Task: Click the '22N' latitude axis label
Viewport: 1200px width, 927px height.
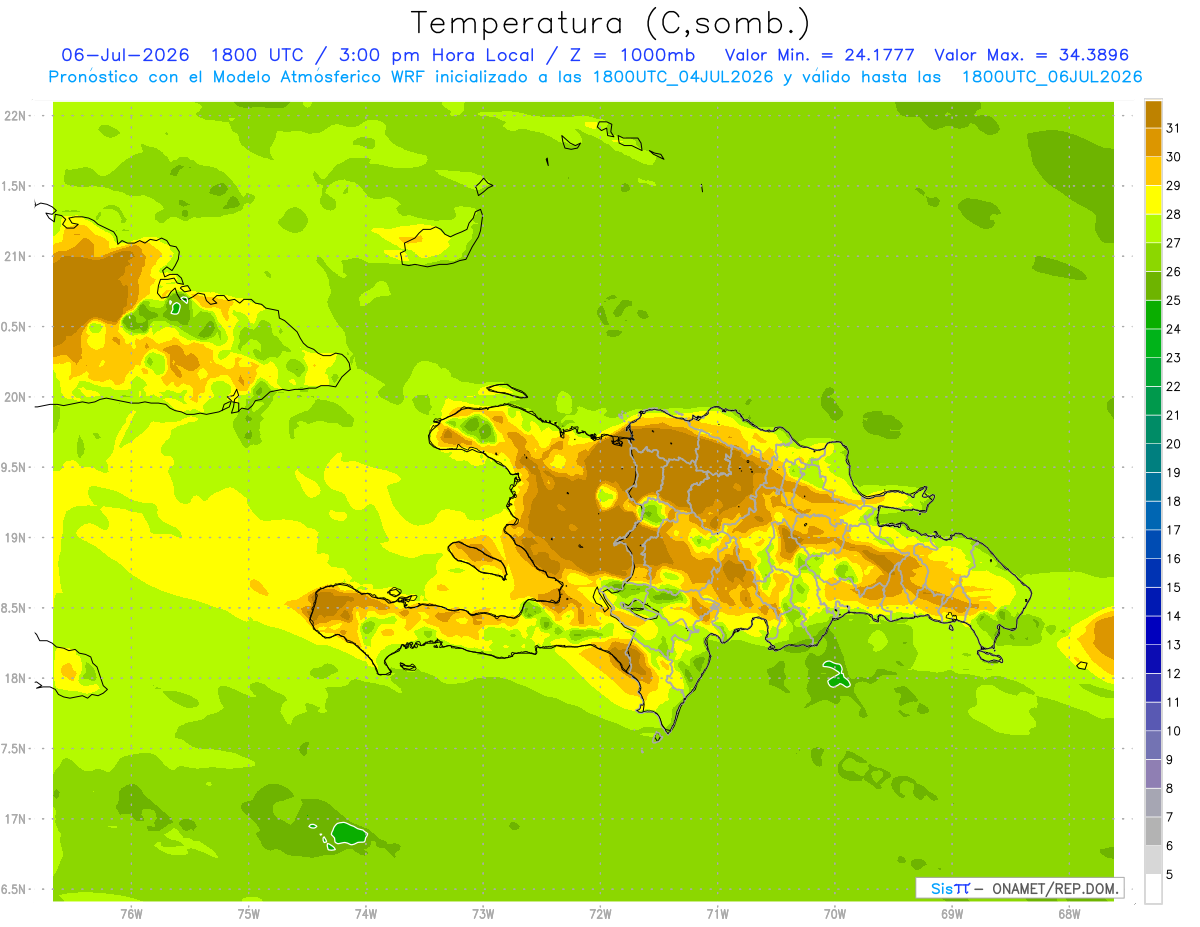Action: [15, 116]
